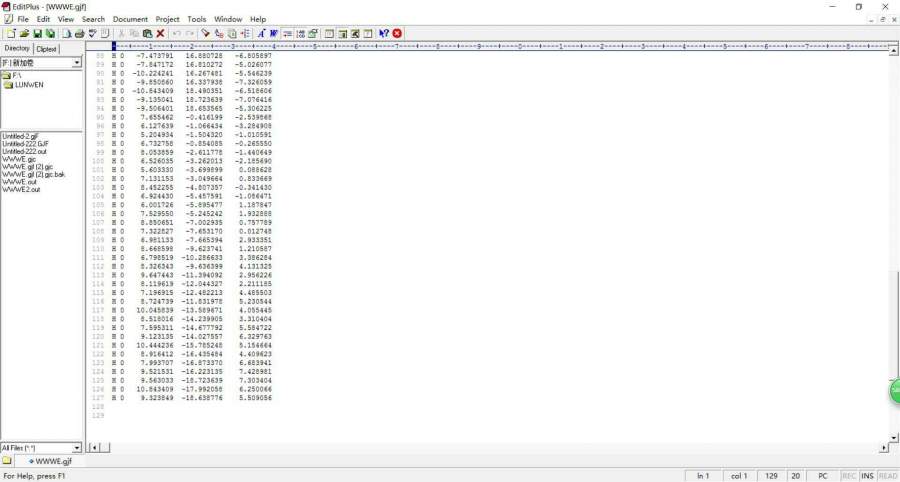Paste clipboard using the toolbar icon
This screenshot has height=482, width=900.
[x=148, y=33]
